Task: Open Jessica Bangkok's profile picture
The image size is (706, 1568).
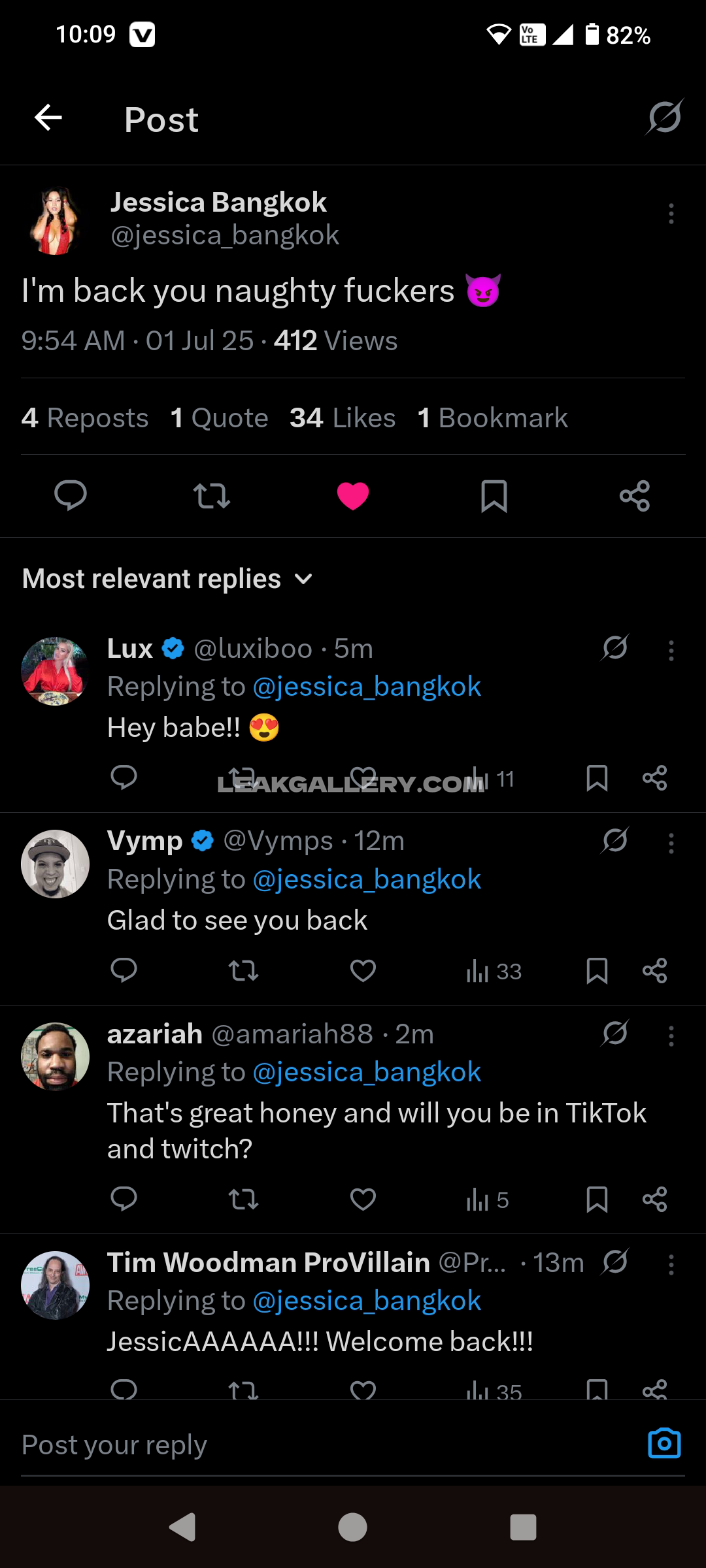Action: tap(56, 221)
